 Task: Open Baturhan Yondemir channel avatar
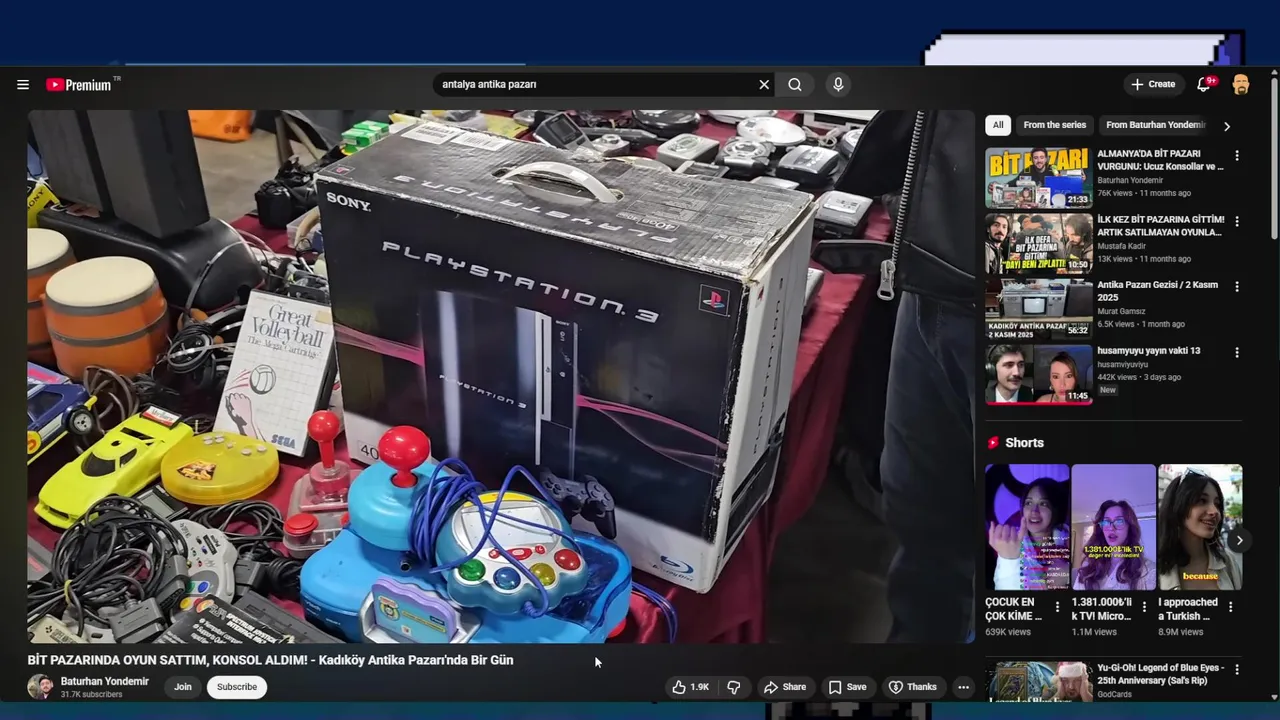click(40, 687)
